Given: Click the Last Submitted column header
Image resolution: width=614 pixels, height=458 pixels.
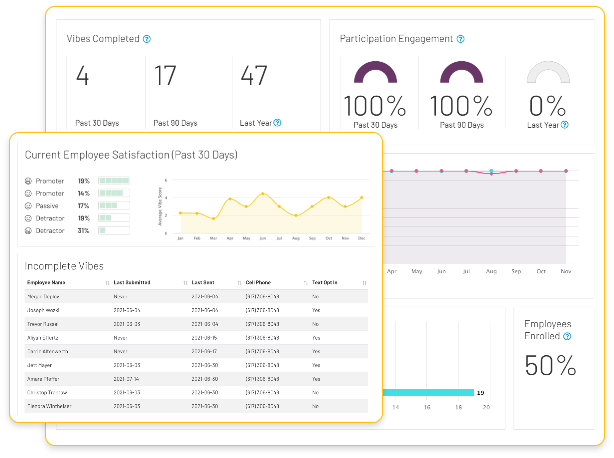Looking at the screenshot, I should coord(132,282).
